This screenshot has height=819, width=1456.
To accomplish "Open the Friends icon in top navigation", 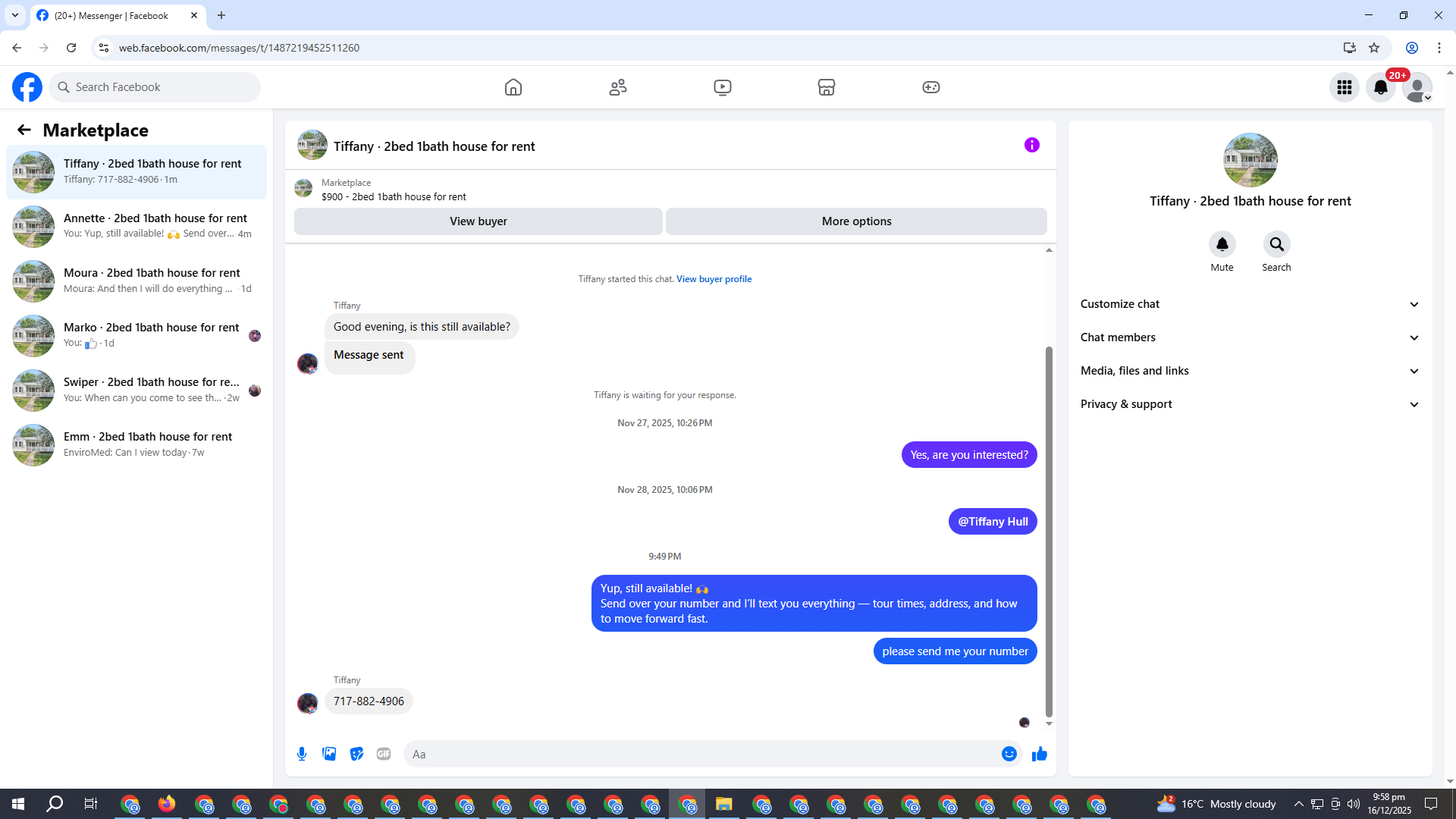I will (x=618, y=87).
